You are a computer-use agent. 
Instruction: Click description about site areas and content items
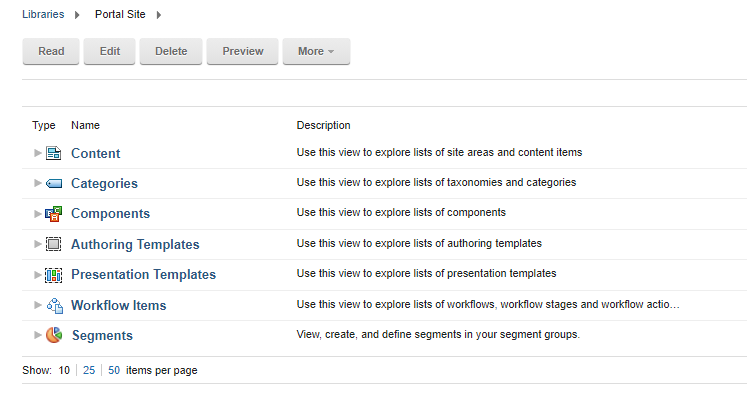click(439, 152)
